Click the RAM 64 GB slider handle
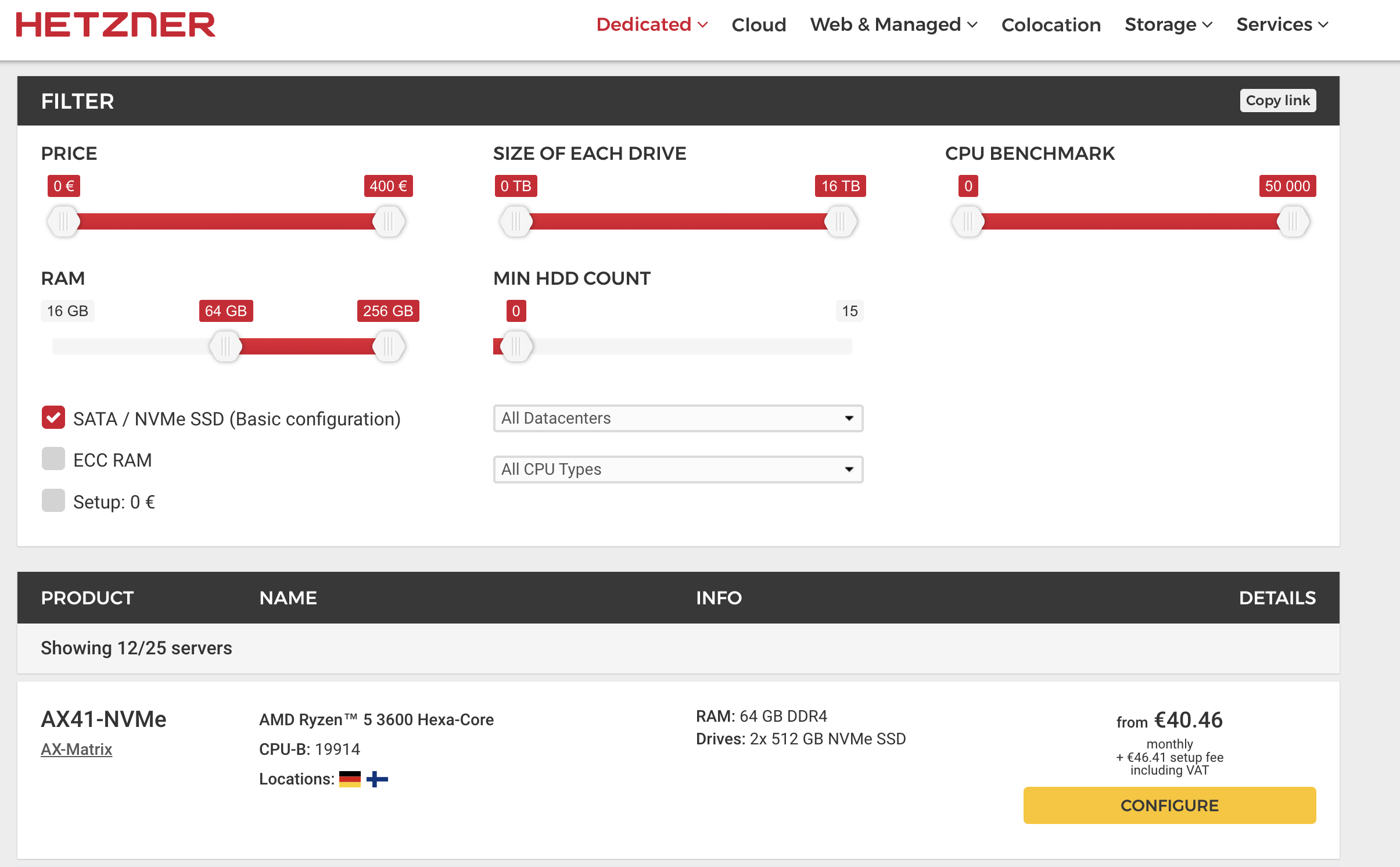Viewport: 1400px width, 867px height. coord(225,346)
